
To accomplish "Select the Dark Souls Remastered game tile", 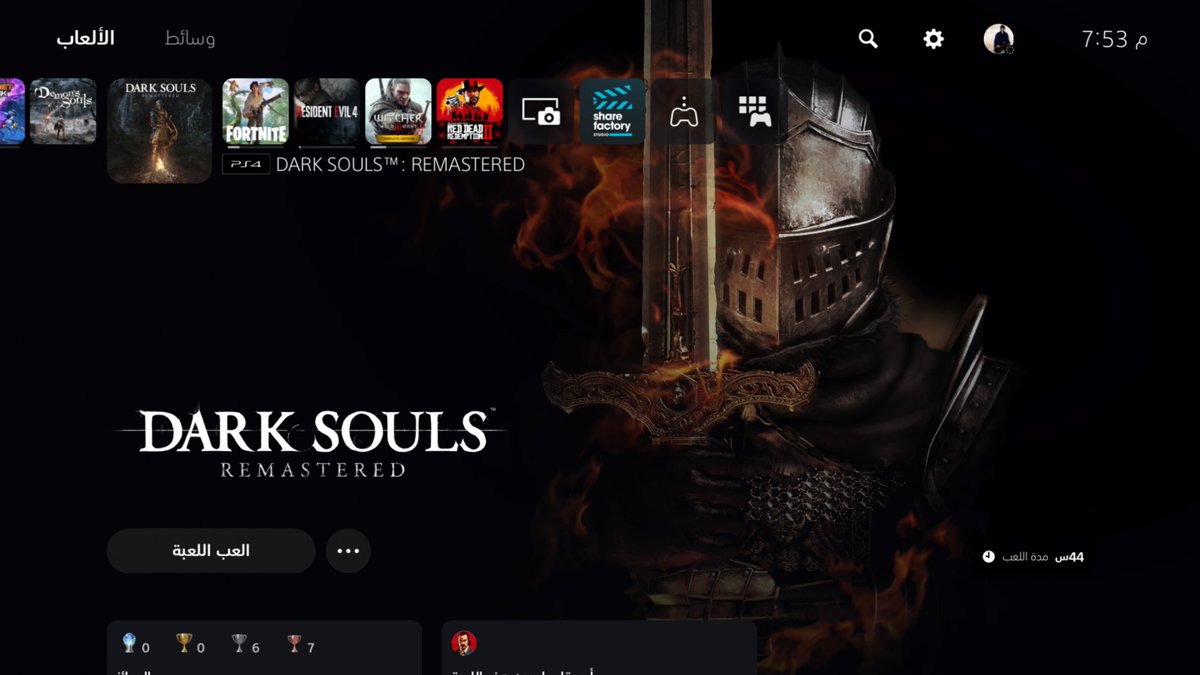I will (159, 131).
